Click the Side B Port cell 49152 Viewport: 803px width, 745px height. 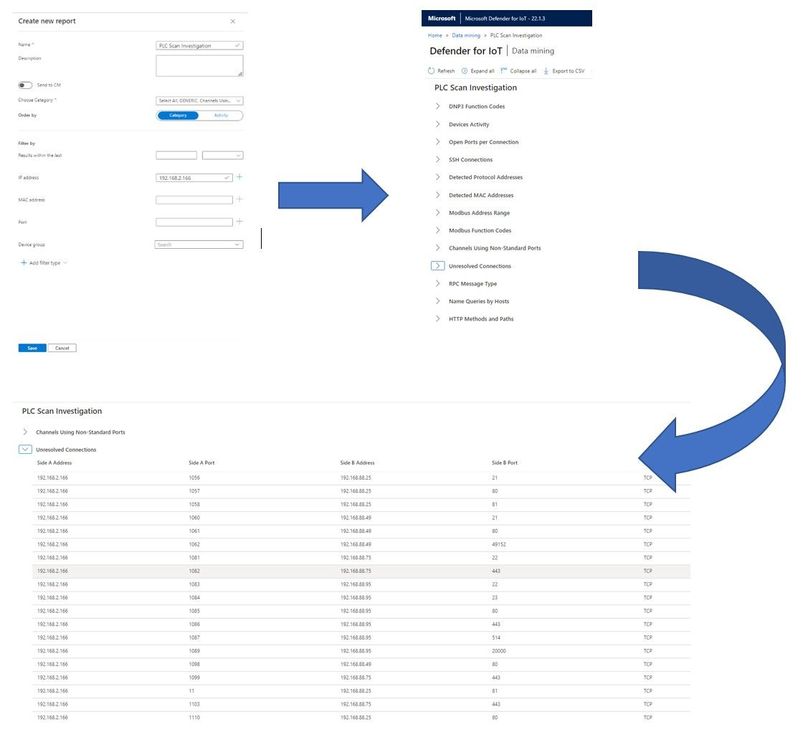pyautogui.click(x=499, y=544)
